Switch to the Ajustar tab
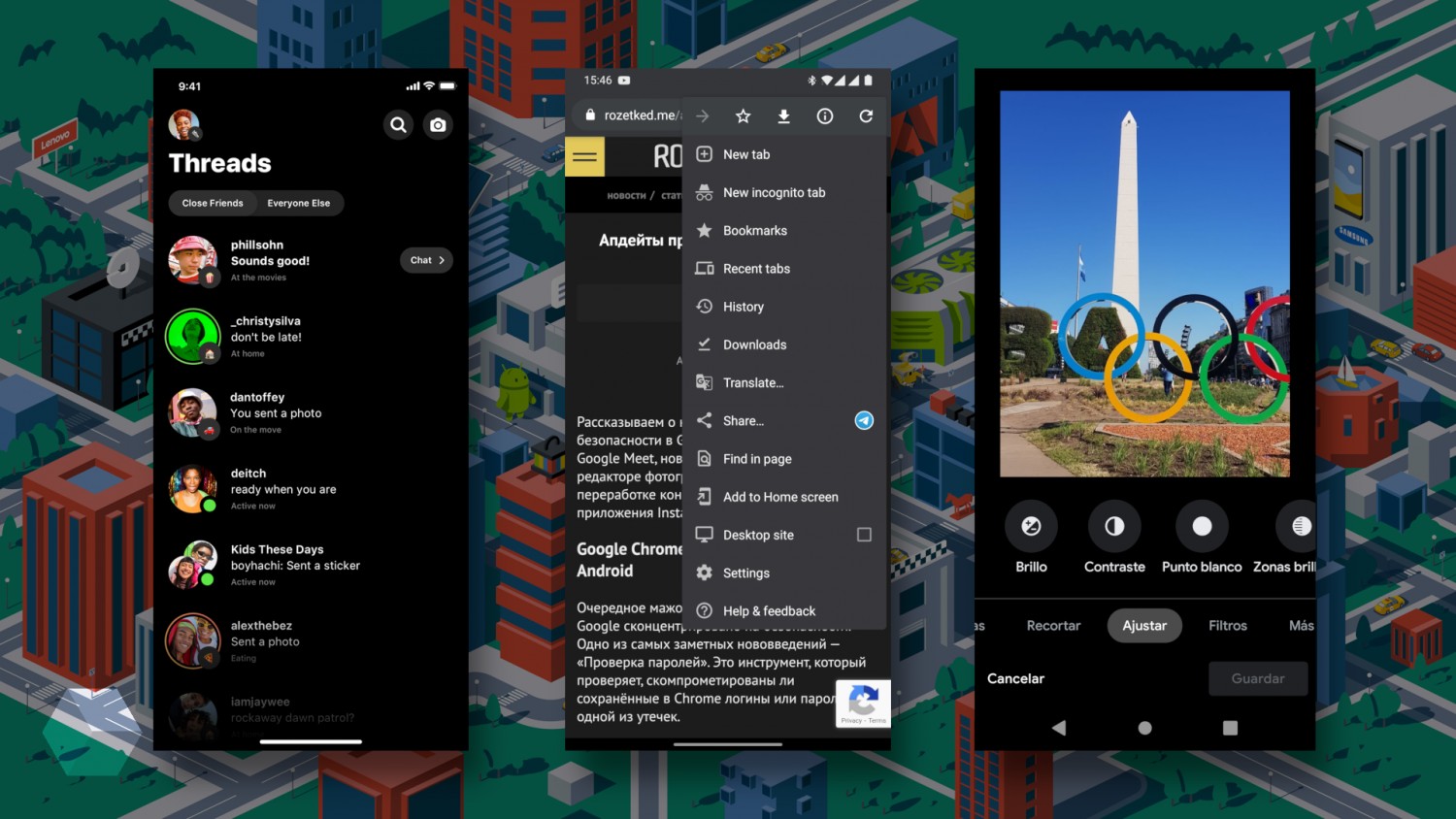Screen dimensions: 1456x819 [x=1144, y=626]
